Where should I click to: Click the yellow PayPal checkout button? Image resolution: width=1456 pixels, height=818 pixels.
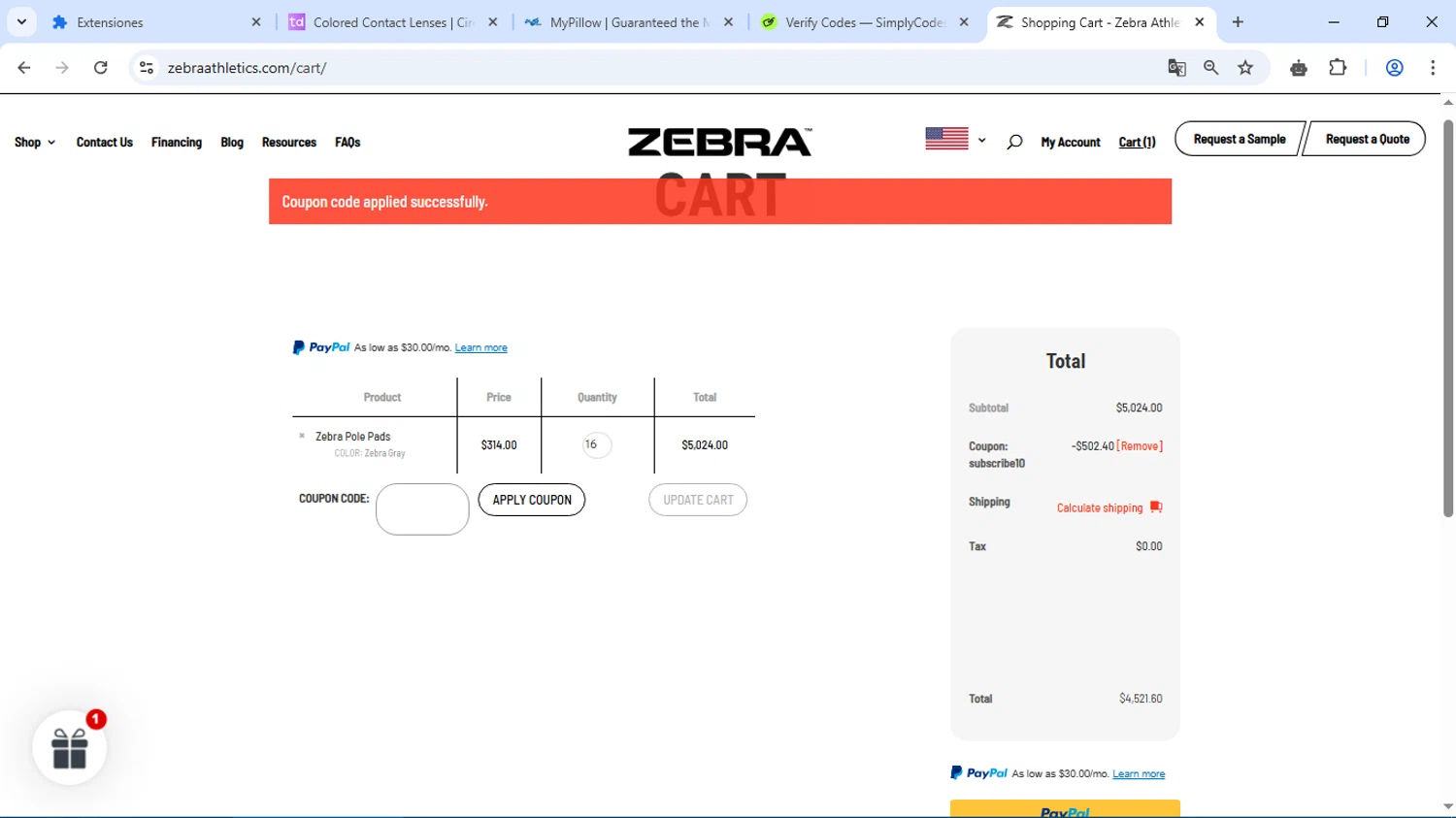[x=1065, y=808]
